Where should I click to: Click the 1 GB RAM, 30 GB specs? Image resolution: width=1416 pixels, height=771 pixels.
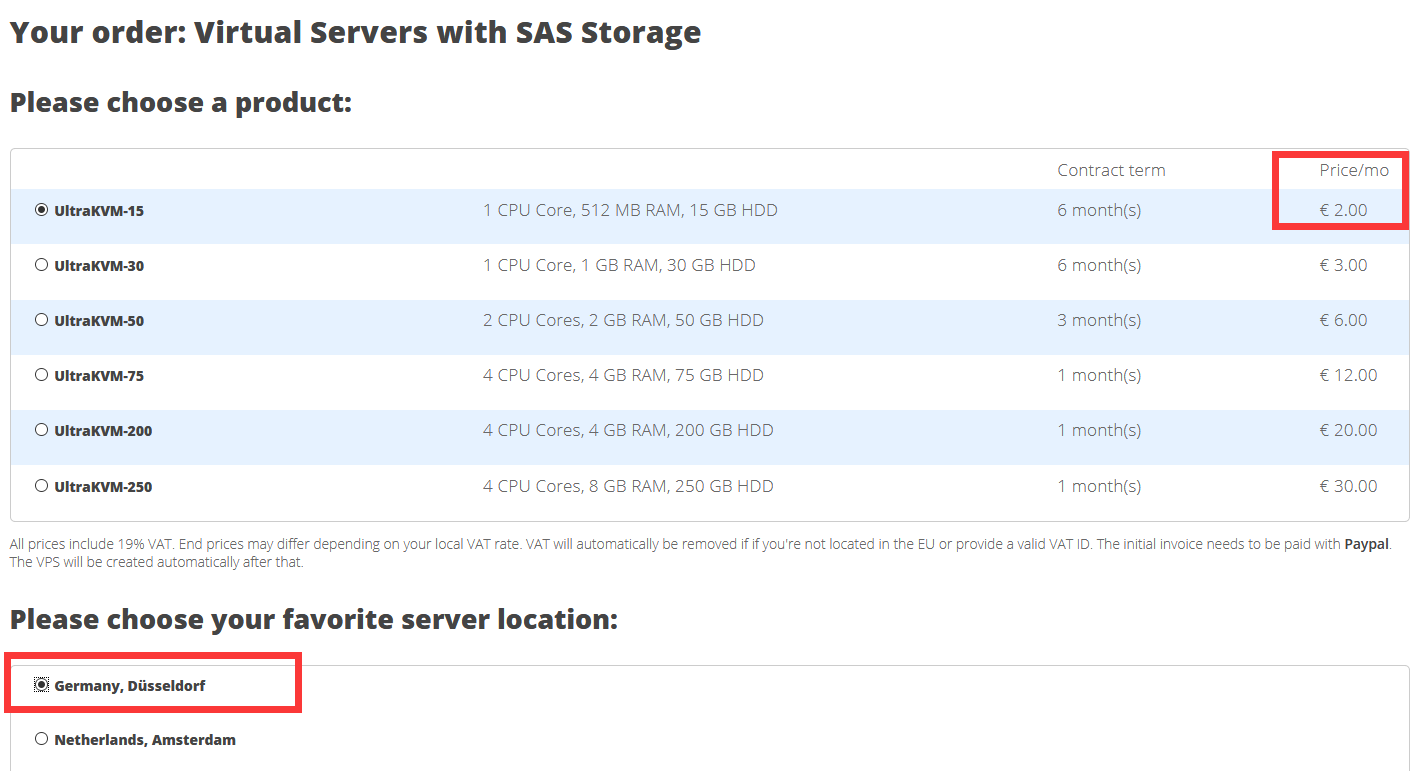[619, 265]
